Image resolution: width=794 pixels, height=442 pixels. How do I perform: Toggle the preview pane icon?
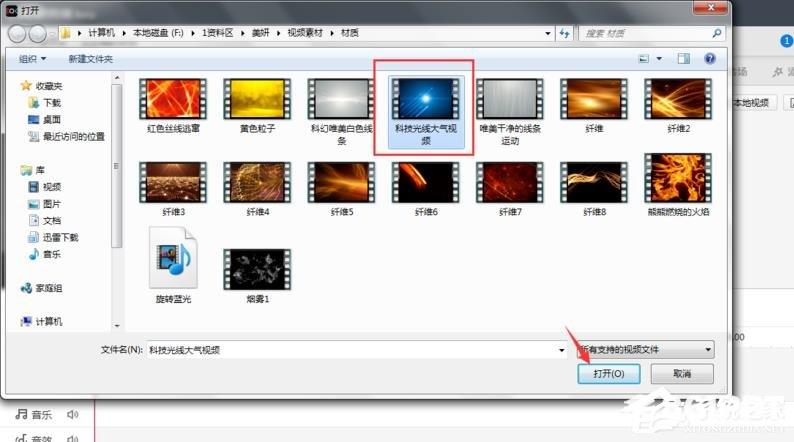[684, 59]
